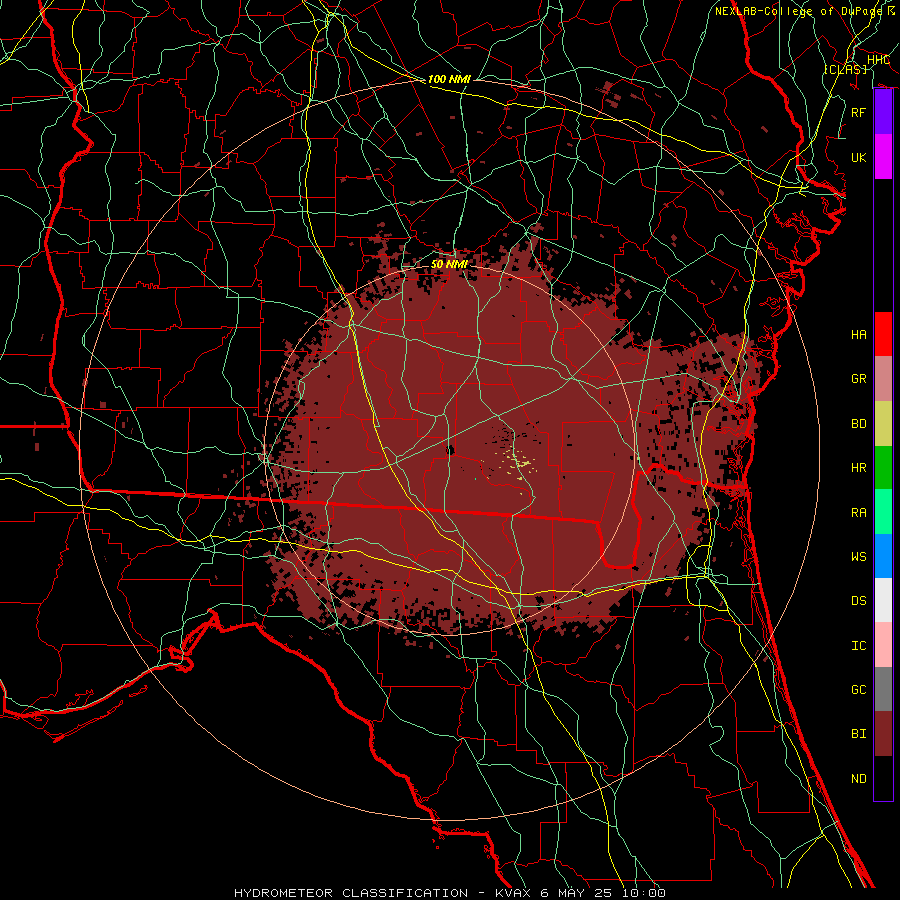This screenshot has height=900, width=900.
Task: Click the ND legend label
Action: tap(858, 778)
